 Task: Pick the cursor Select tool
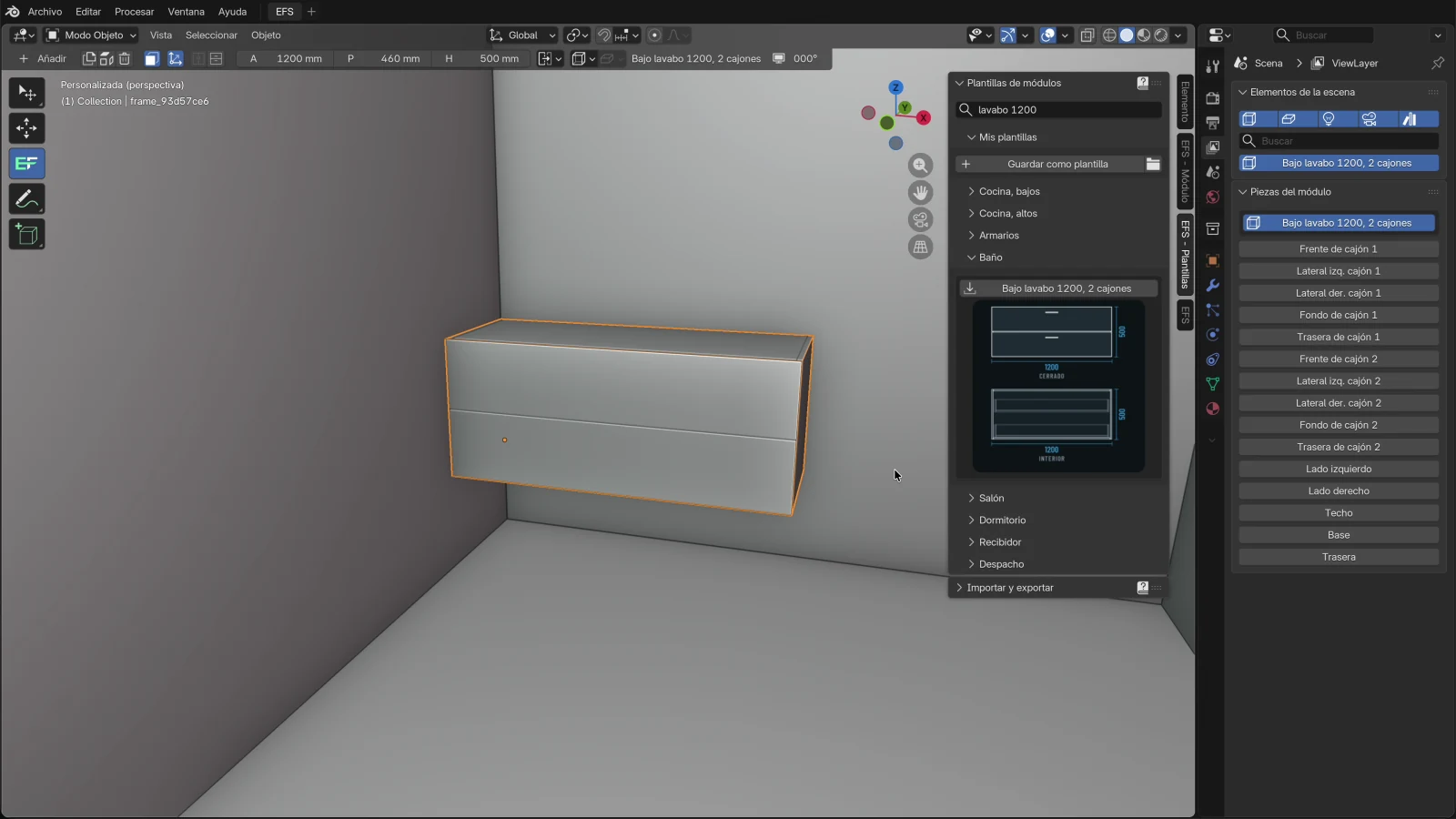click(26, 93)
